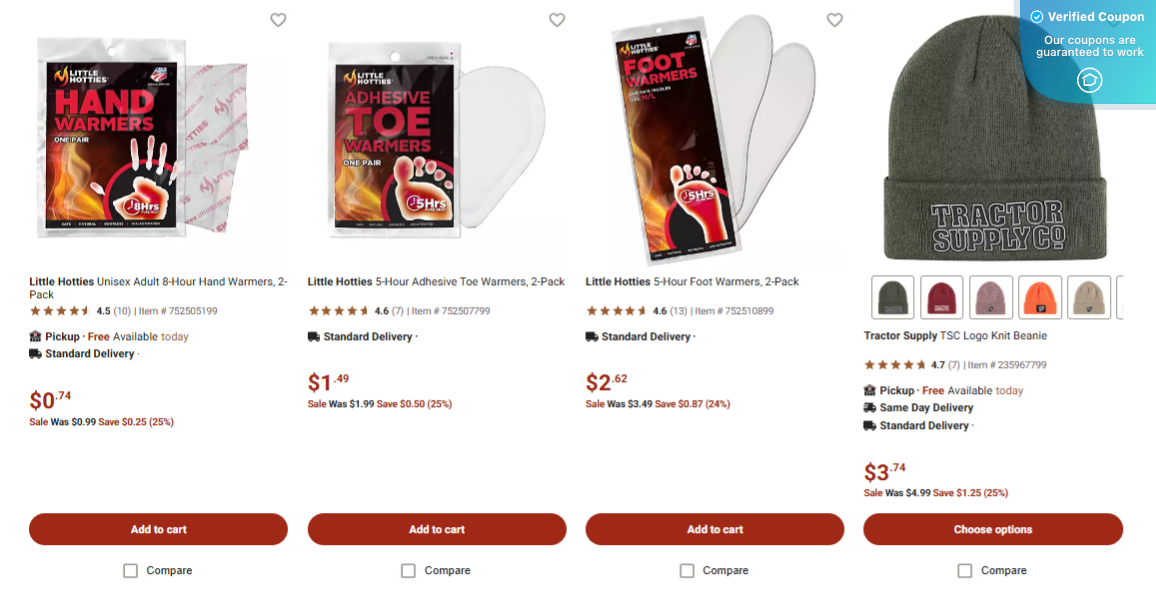Add Foot Warmers to cart
Screen dimensions: 1156x598
pos(715,530)
